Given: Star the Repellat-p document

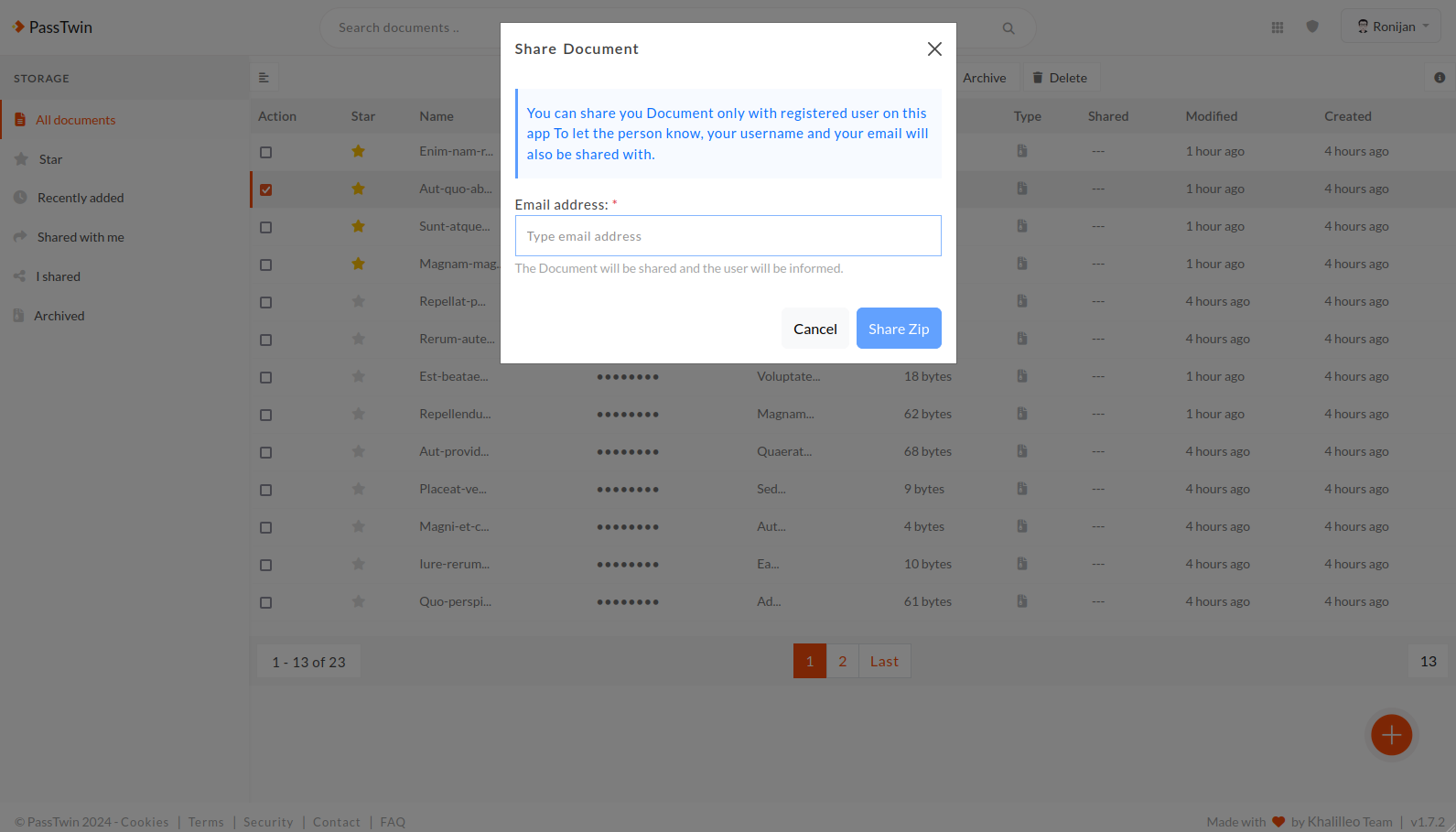Looking at the screenshot, I should 359,301.
